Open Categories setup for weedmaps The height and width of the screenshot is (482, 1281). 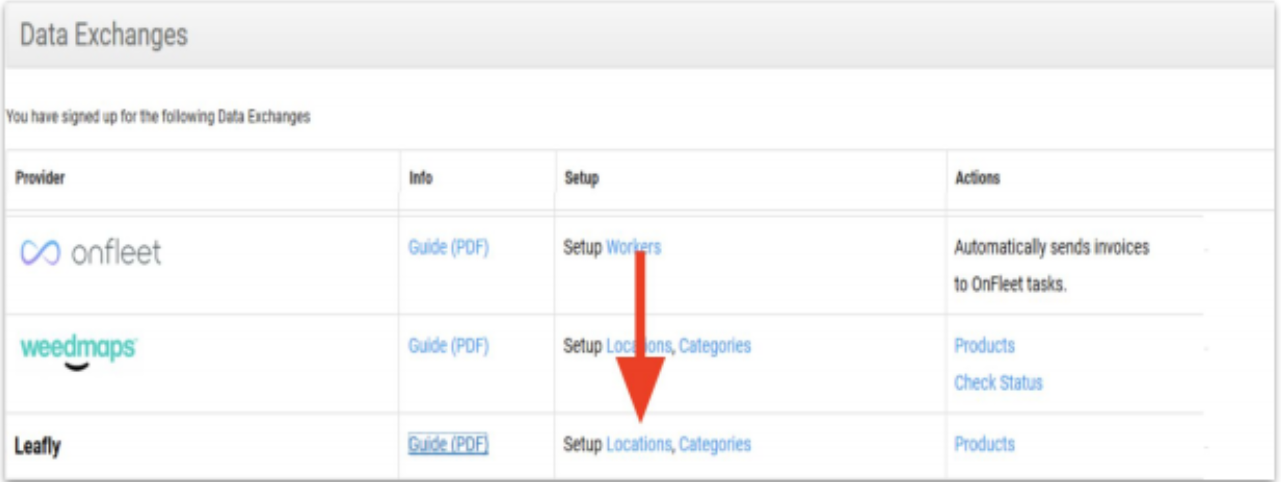pos(715,346)
